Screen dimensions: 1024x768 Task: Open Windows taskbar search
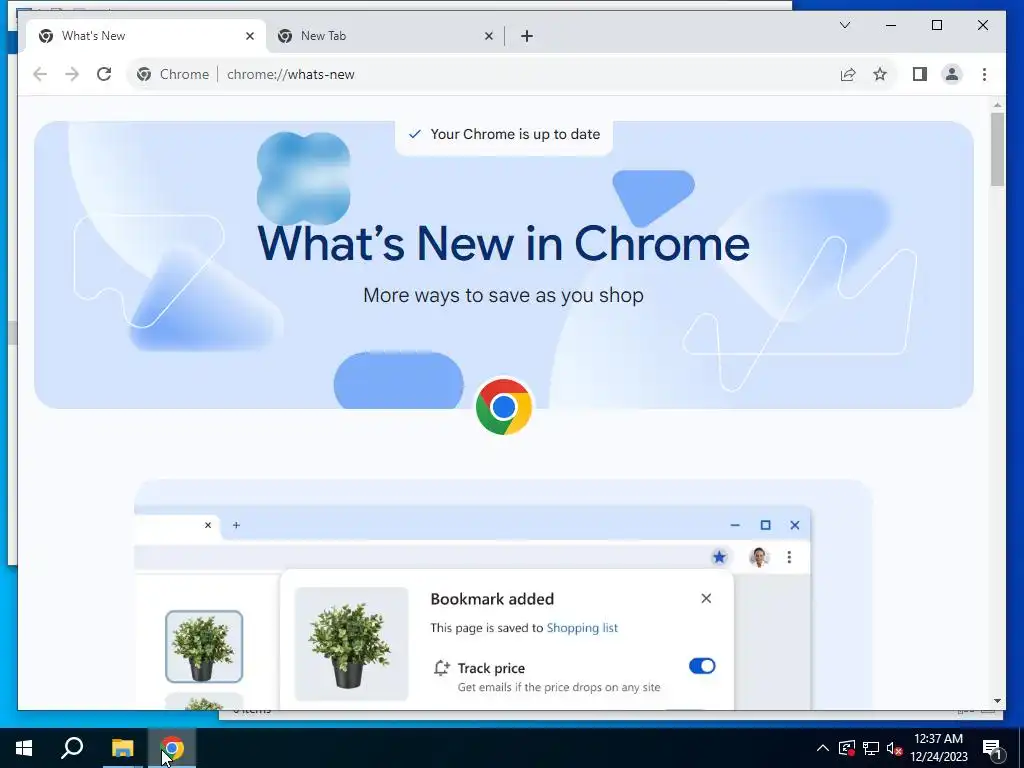pos(72,748)
